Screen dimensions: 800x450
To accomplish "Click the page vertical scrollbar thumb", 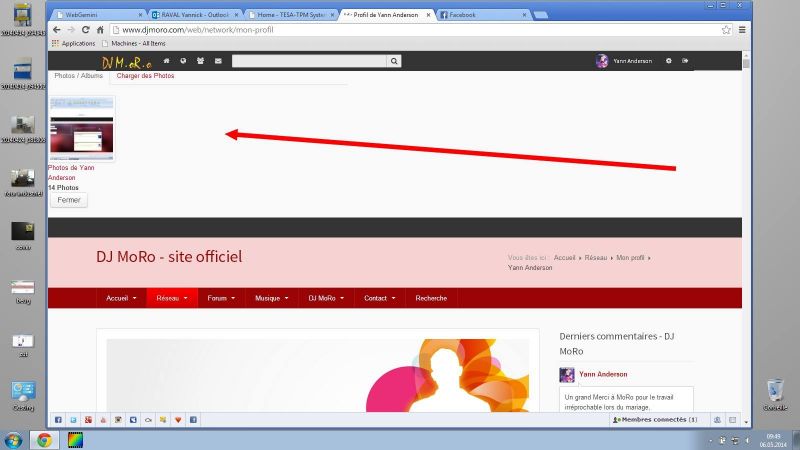I will 746,64.
